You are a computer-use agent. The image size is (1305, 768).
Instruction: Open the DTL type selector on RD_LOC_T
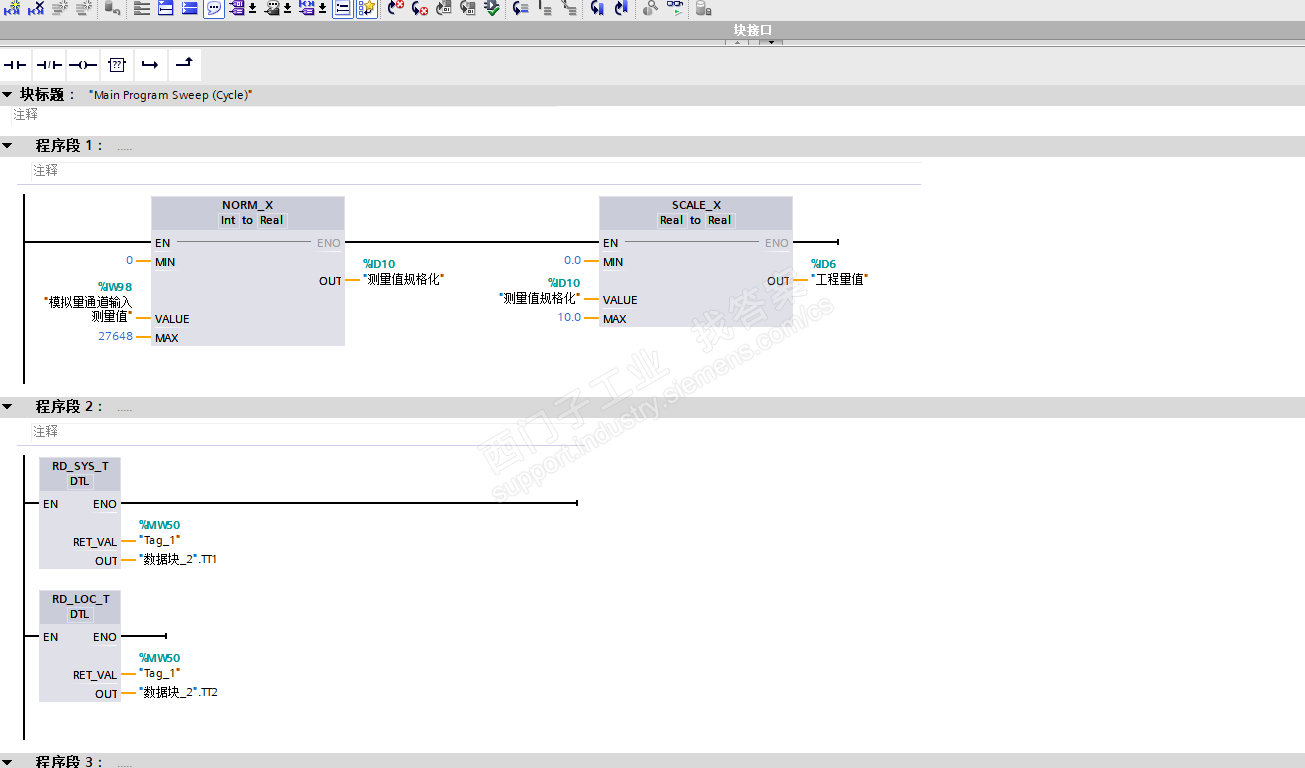tap(80, 614)
